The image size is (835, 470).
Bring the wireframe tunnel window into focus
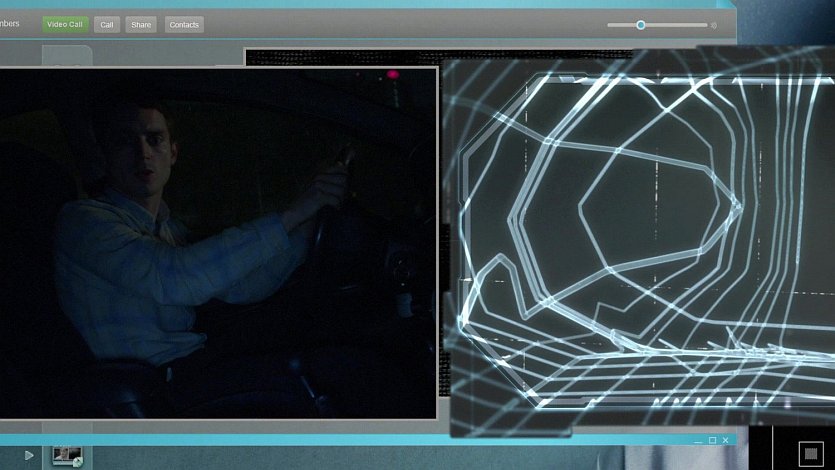point(640,240)
